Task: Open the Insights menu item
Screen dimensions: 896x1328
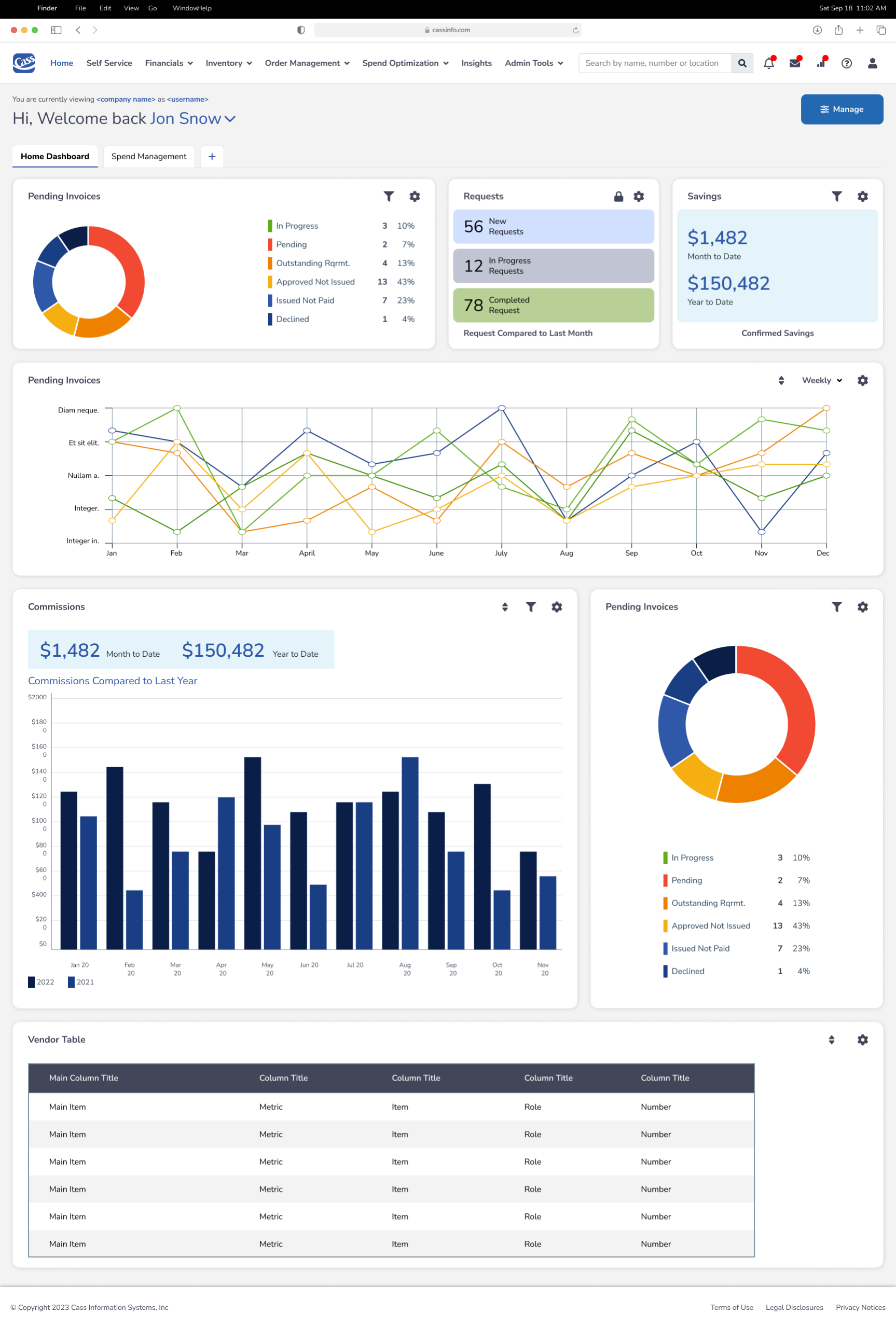Action: click(x=476, y=63)
